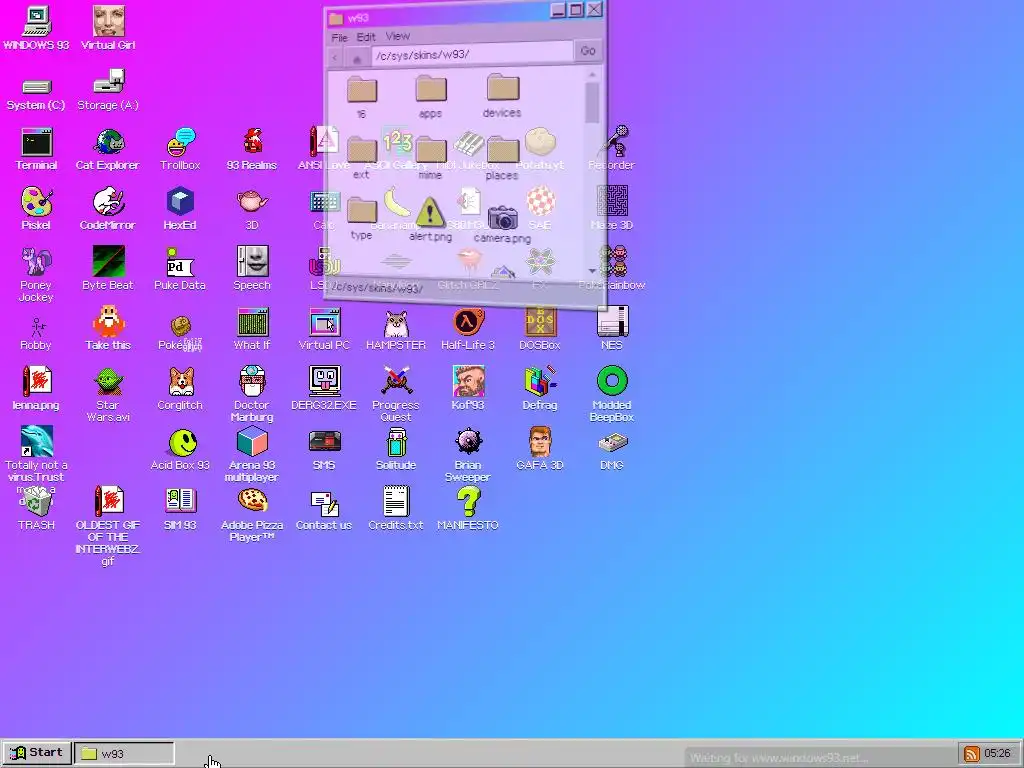
Task: Open the Terminal desktop icon
Action: [x=36, y=150]
